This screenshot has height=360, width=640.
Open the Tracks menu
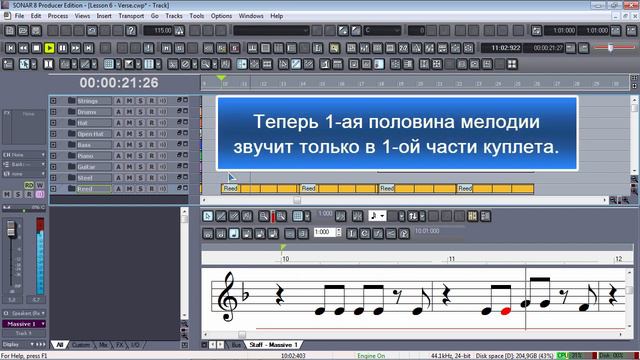pos(174,16)
